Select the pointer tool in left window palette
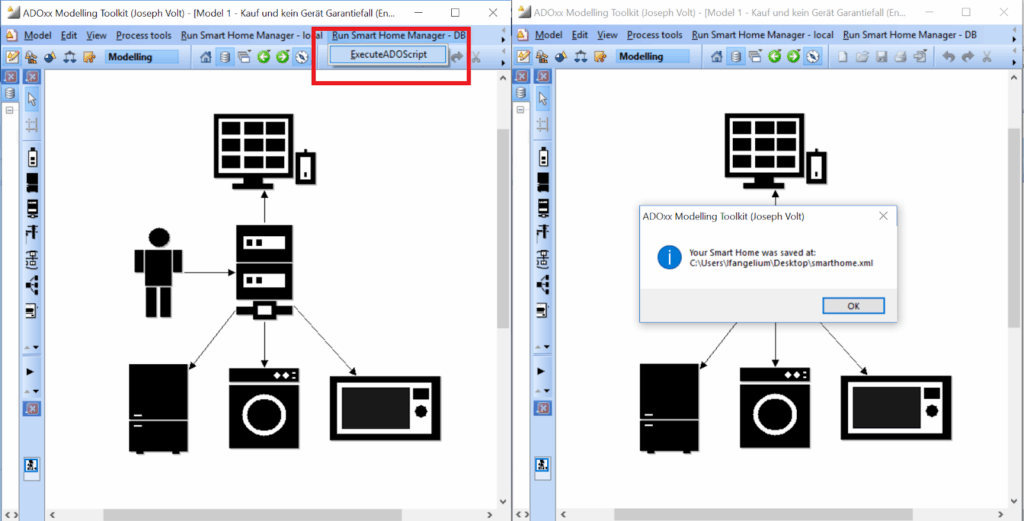Screen dimensions: 1024x521 [x=33, y=99]
